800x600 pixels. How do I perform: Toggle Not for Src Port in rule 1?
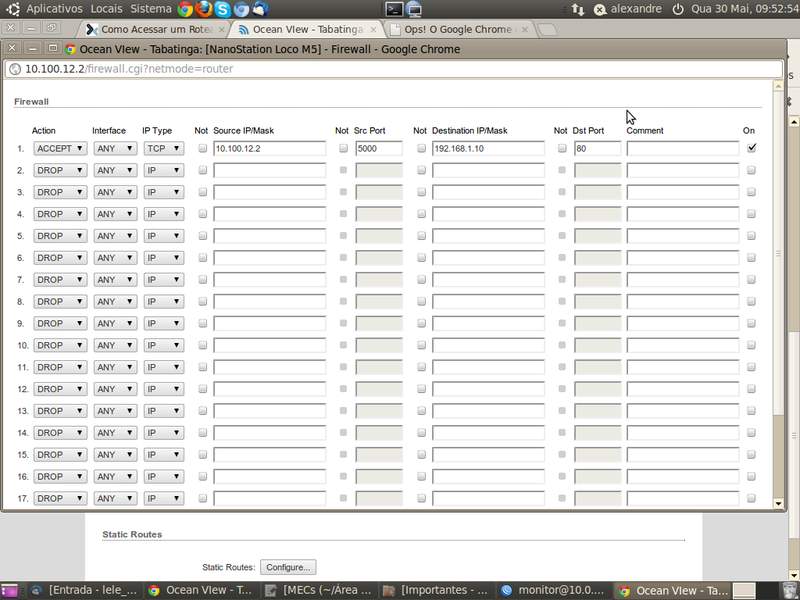click(x=343, y=148)
